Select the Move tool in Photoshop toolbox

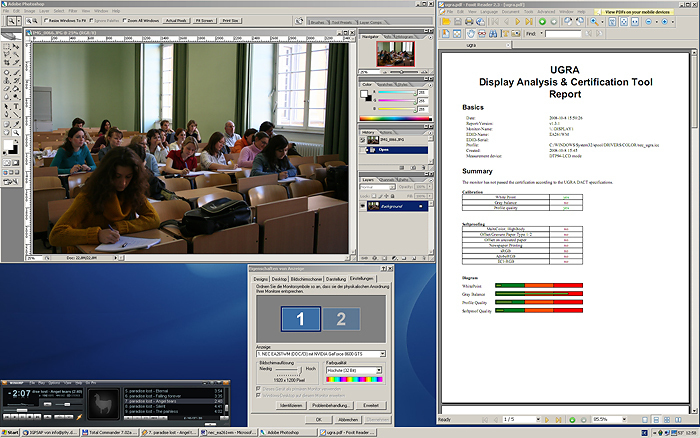coord(16,46)
